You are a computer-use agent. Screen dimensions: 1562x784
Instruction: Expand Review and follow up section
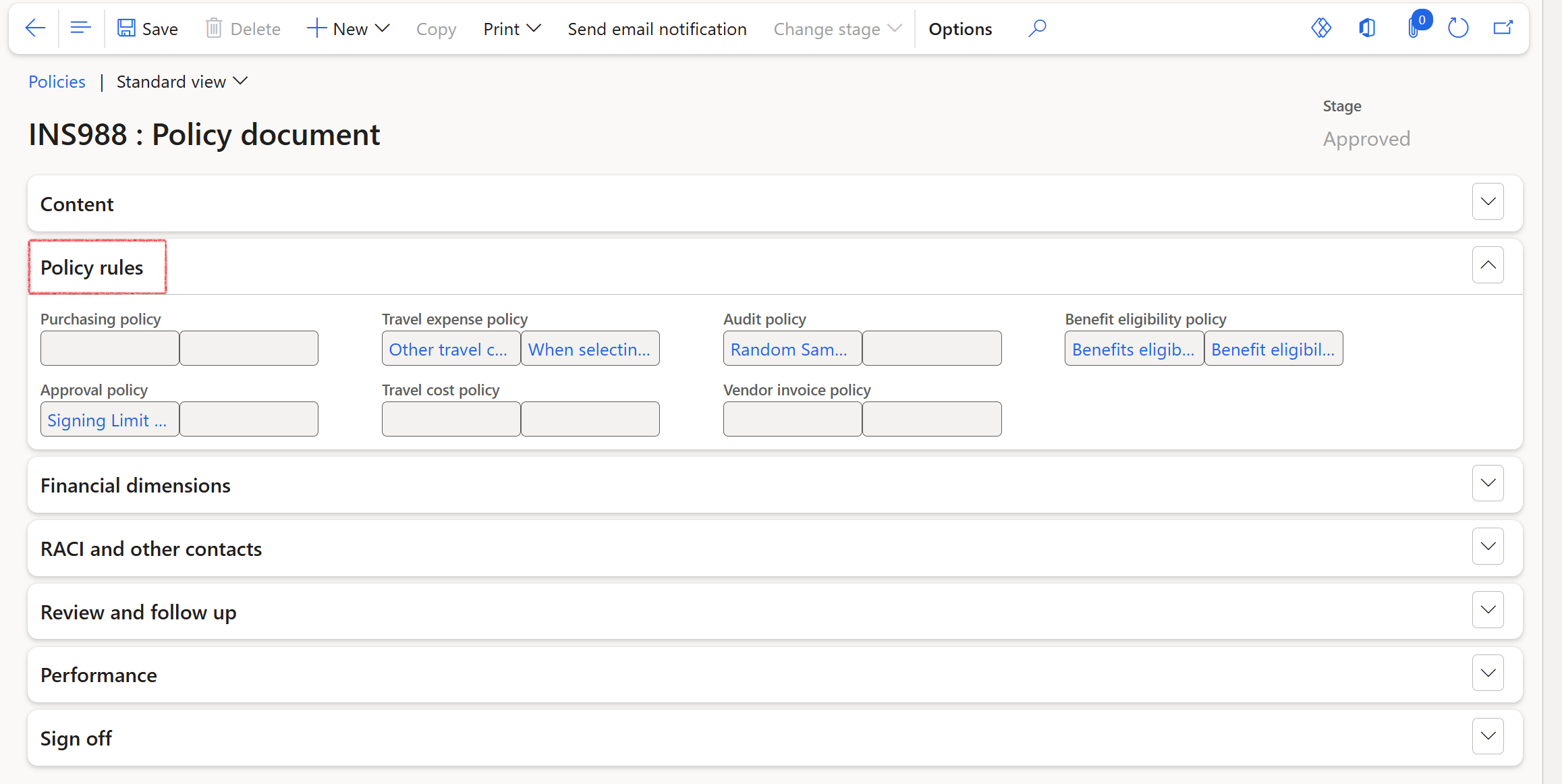[1488, 610]
